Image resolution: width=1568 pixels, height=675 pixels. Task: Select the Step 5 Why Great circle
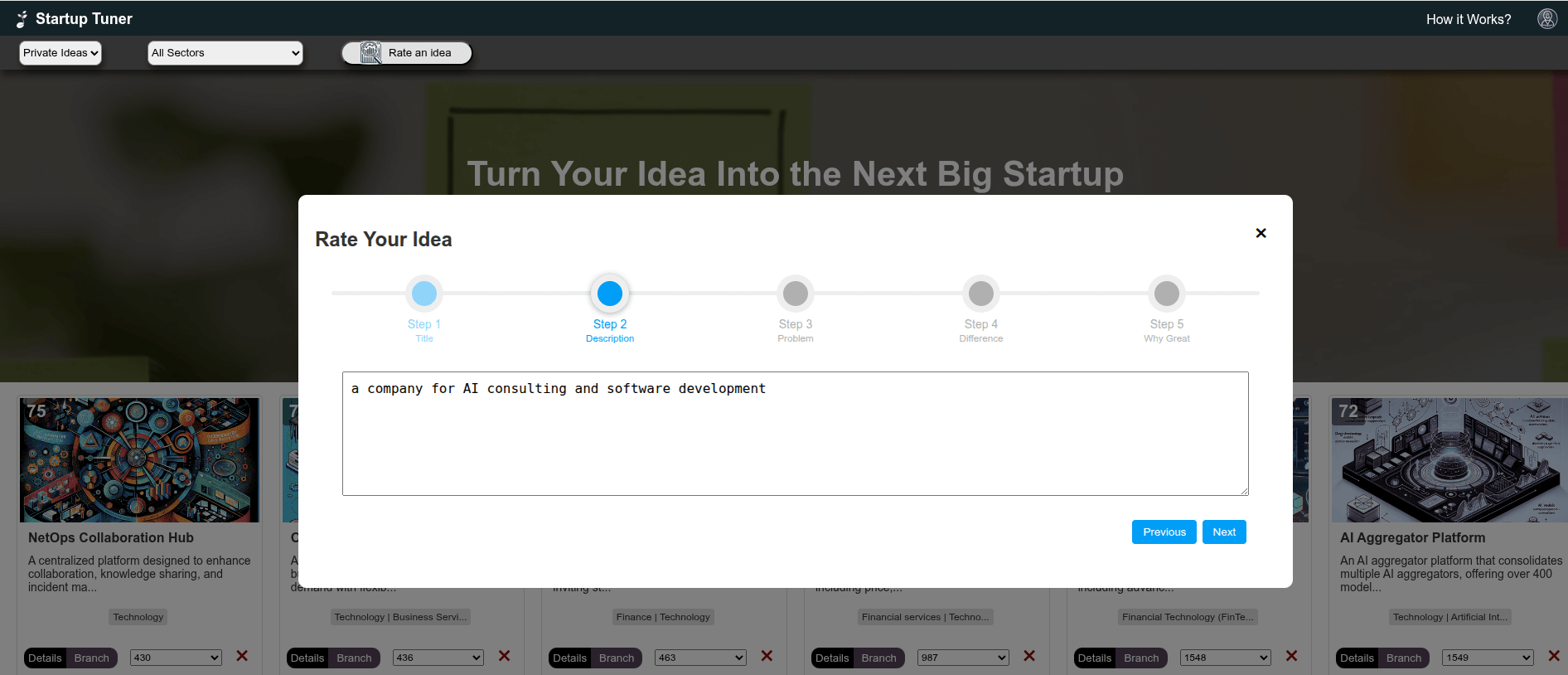(1166, 293)
